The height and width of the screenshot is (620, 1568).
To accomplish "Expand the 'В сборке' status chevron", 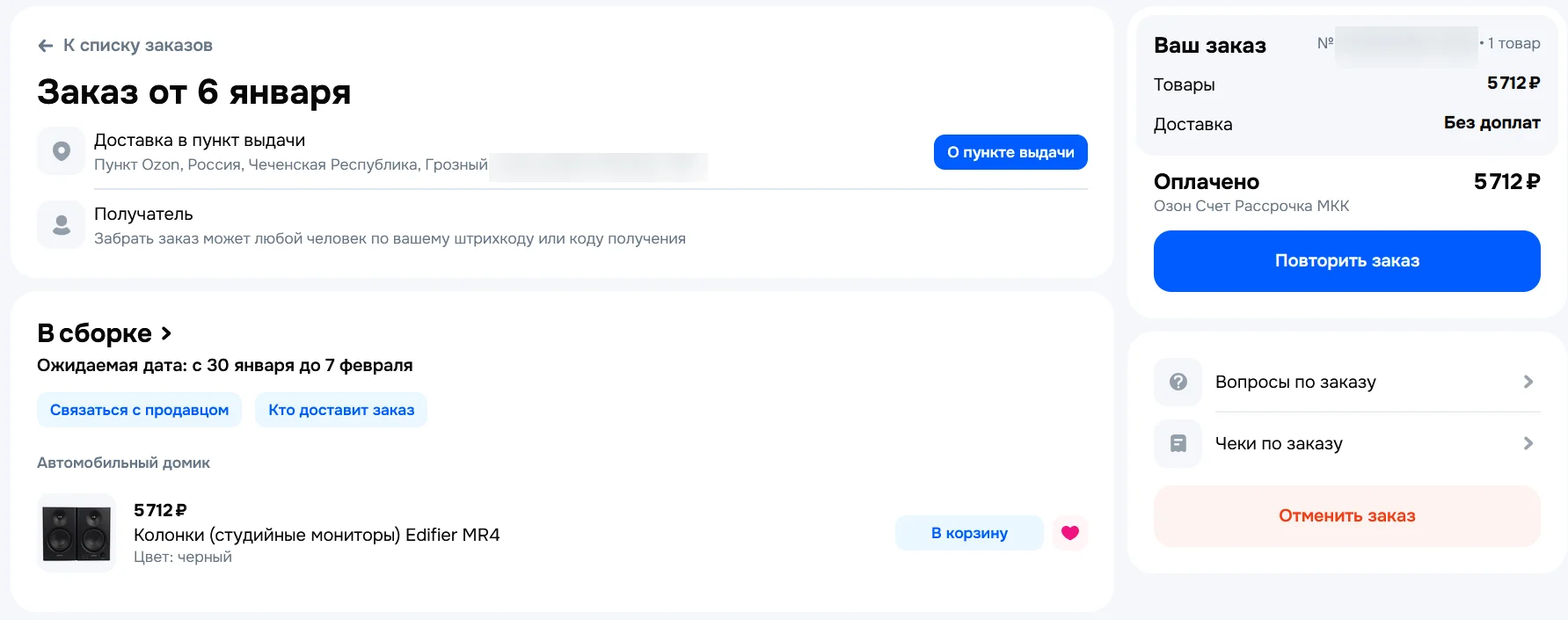I will point(166,334).
